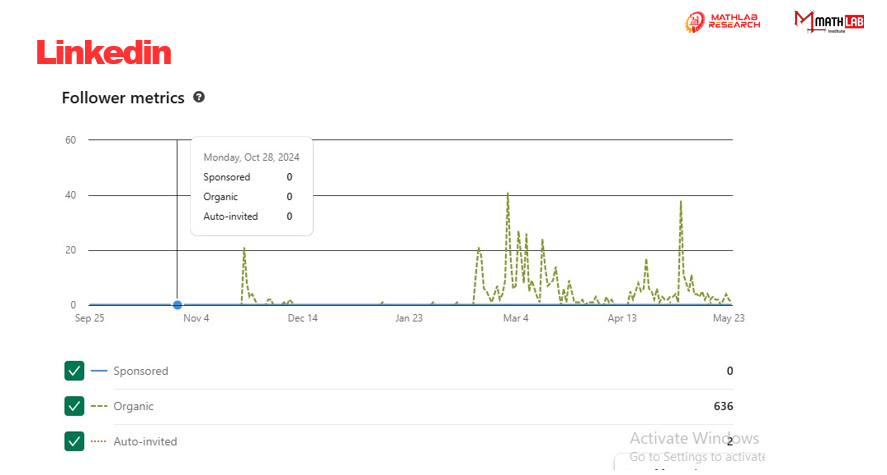Viewport: 887px width, 475px height.
Task: Click the Jan 23 axis label
Action: [x=409, y=318]
